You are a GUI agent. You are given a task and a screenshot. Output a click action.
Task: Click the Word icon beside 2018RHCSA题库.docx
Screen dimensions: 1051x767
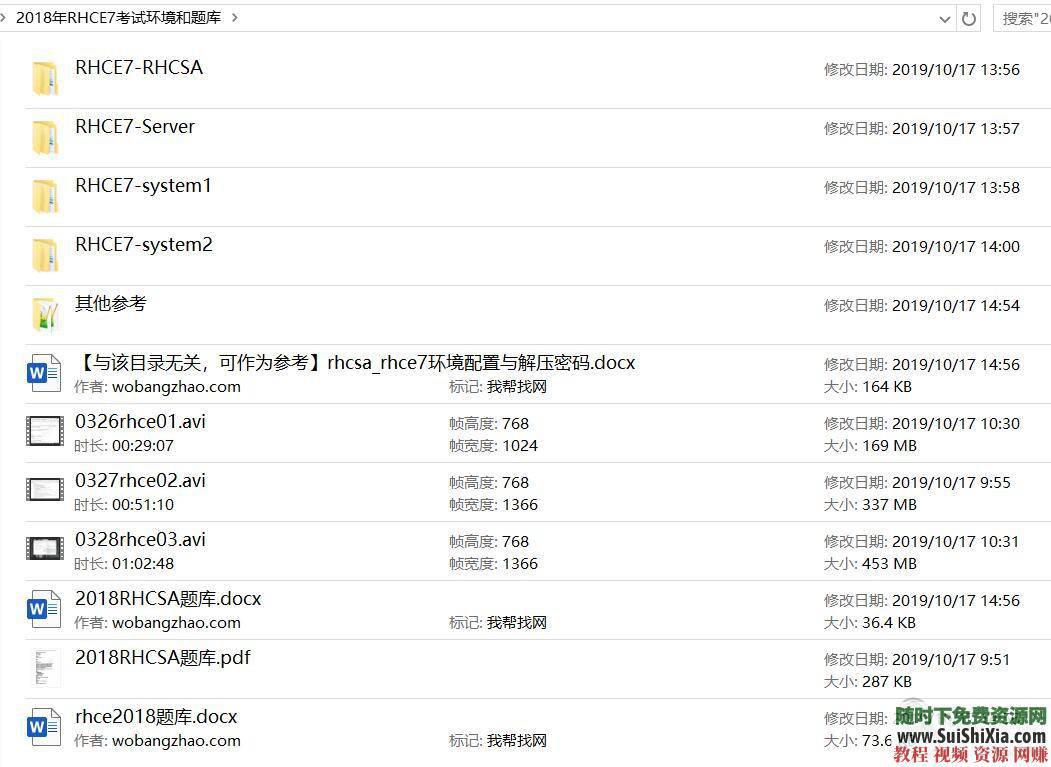[x=43, y=608]
